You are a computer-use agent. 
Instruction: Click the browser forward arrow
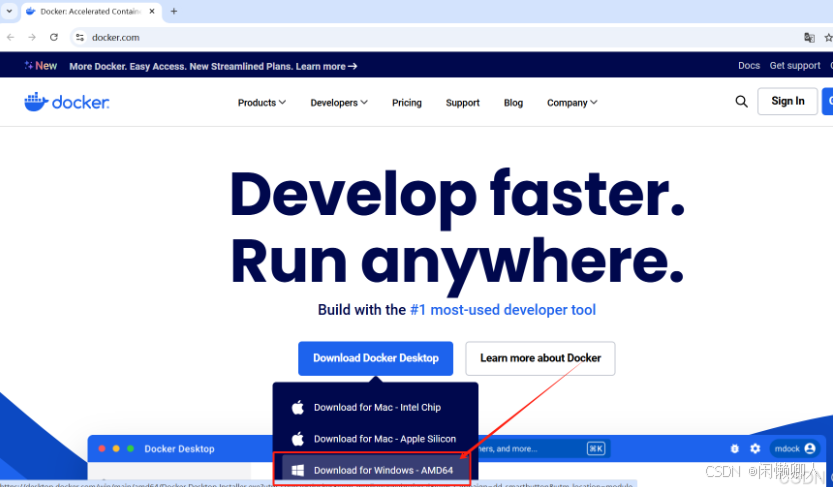pos(32,37)
